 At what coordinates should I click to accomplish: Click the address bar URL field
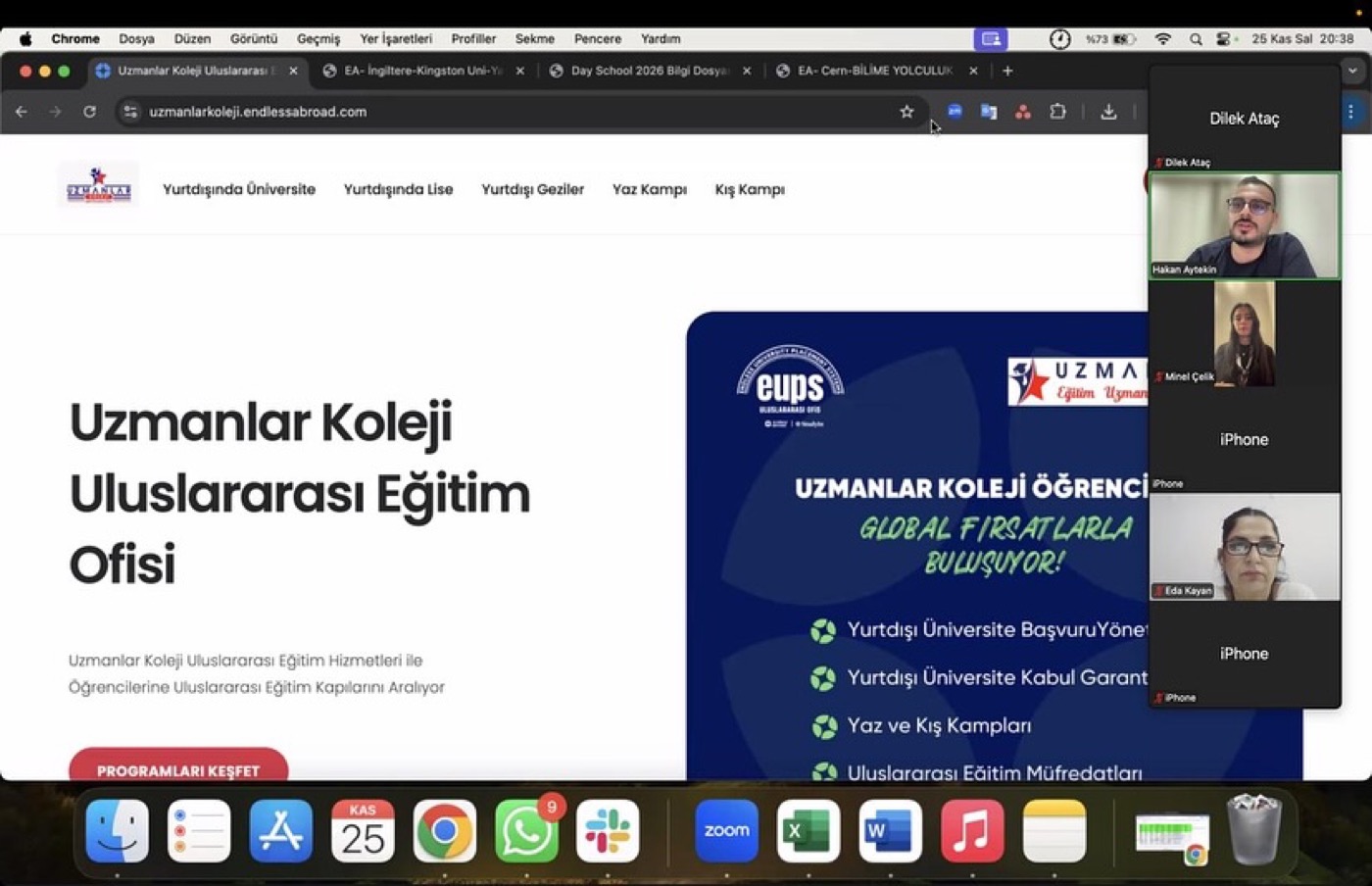pyautogui.click(x=519, y=112)
